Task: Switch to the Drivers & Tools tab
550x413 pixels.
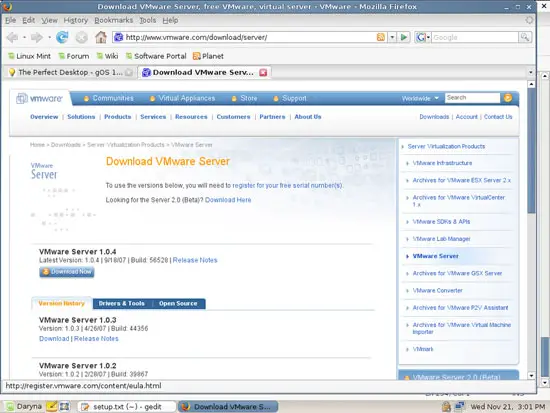Action: (122, 304)
